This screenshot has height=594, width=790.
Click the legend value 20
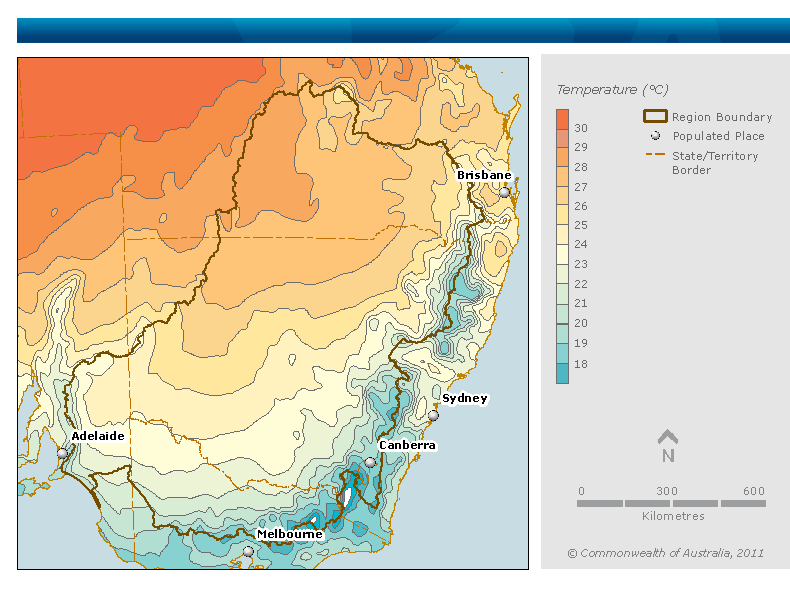tap(581, 323)
